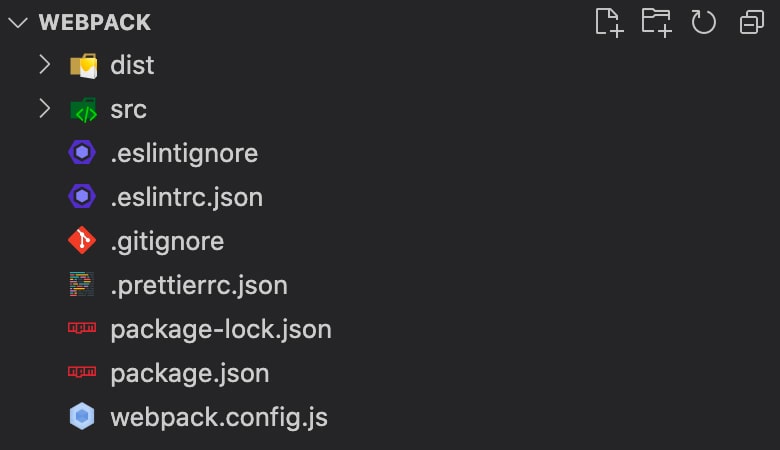Select the .gitignore file name
Viewport: 780px width, 450px height.
[x=167, y=242]
